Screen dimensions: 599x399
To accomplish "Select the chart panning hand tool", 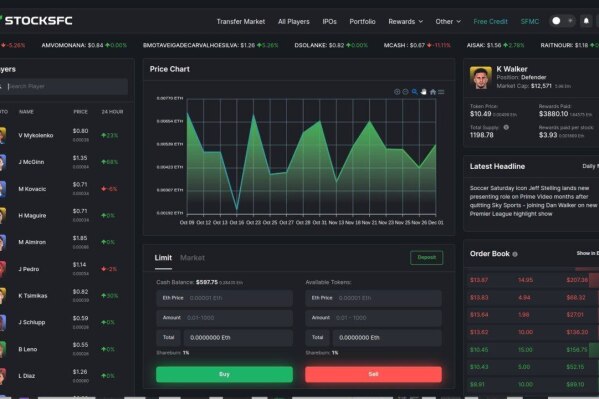I will point(424,92).
